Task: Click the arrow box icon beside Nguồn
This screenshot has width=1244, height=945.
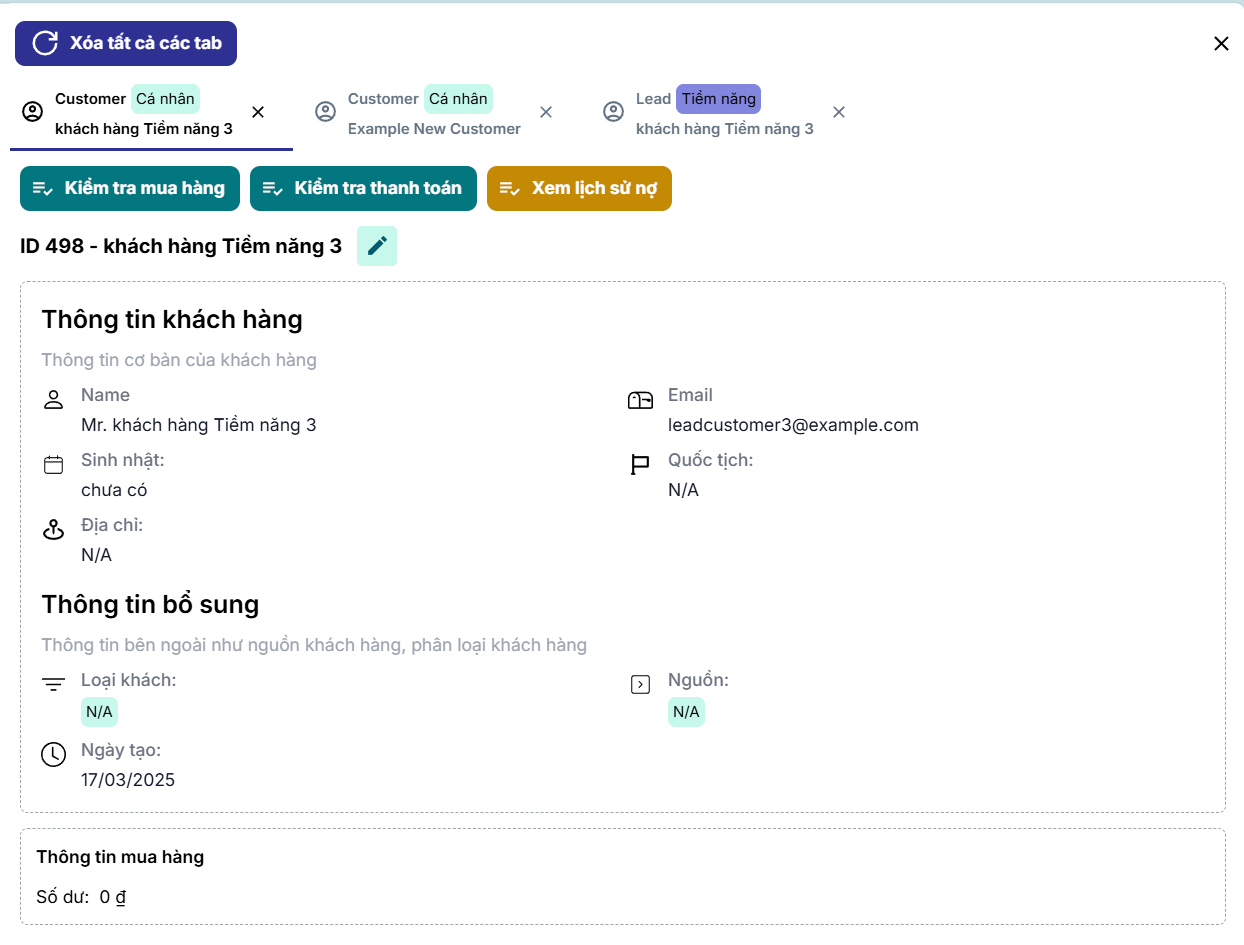Action: 640,685
